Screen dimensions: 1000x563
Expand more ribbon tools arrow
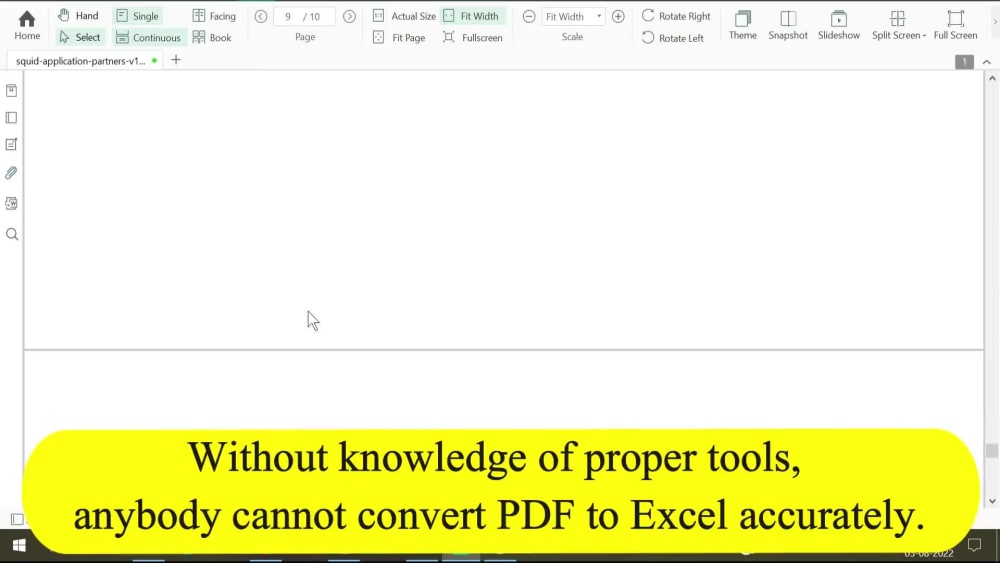995,22
